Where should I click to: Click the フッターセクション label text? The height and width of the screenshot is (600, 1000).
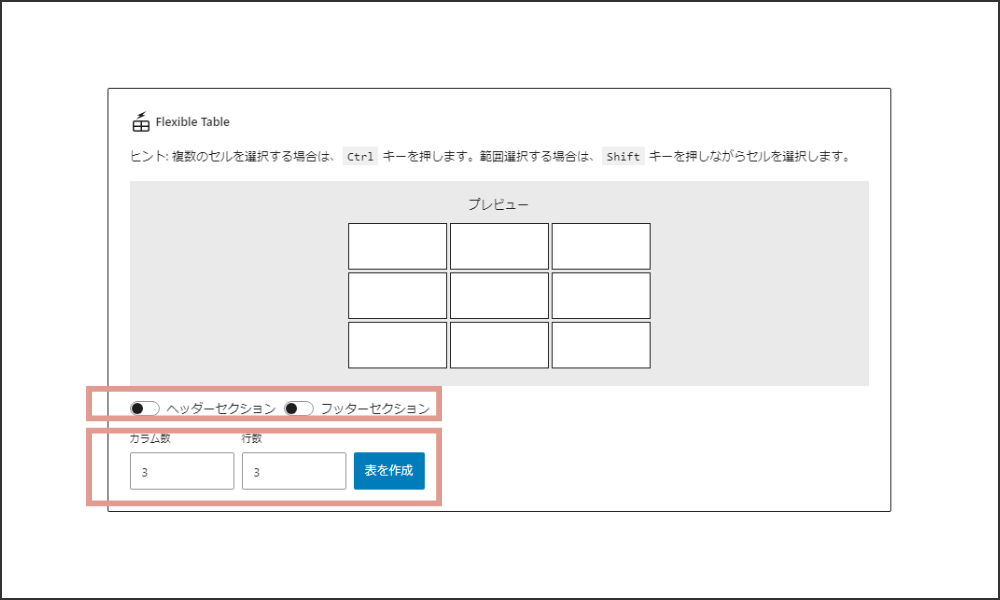[x=375, y=408]
